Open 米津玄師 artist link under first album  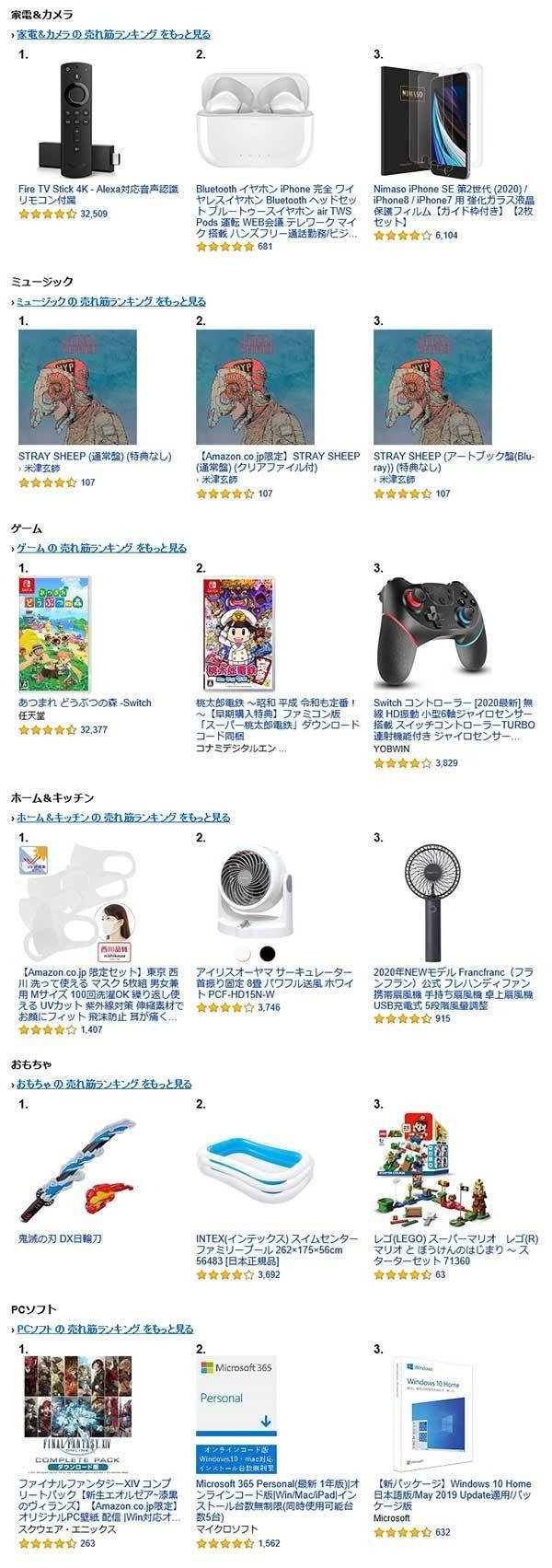point(40,469)
